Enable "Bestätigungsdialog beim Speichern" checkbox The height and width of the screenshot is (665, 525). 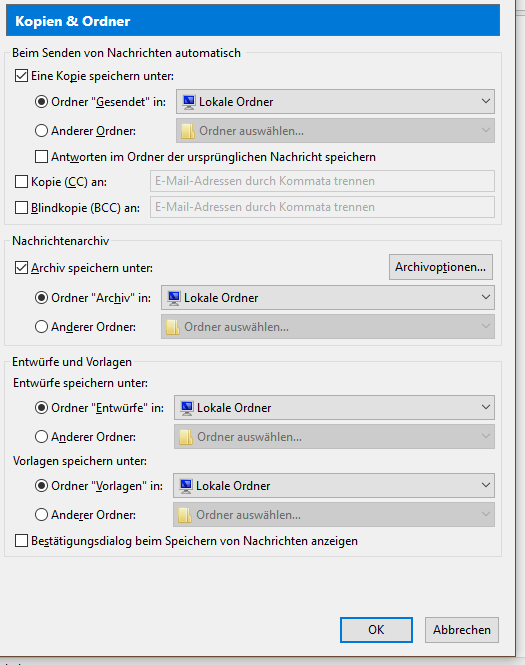21,541
